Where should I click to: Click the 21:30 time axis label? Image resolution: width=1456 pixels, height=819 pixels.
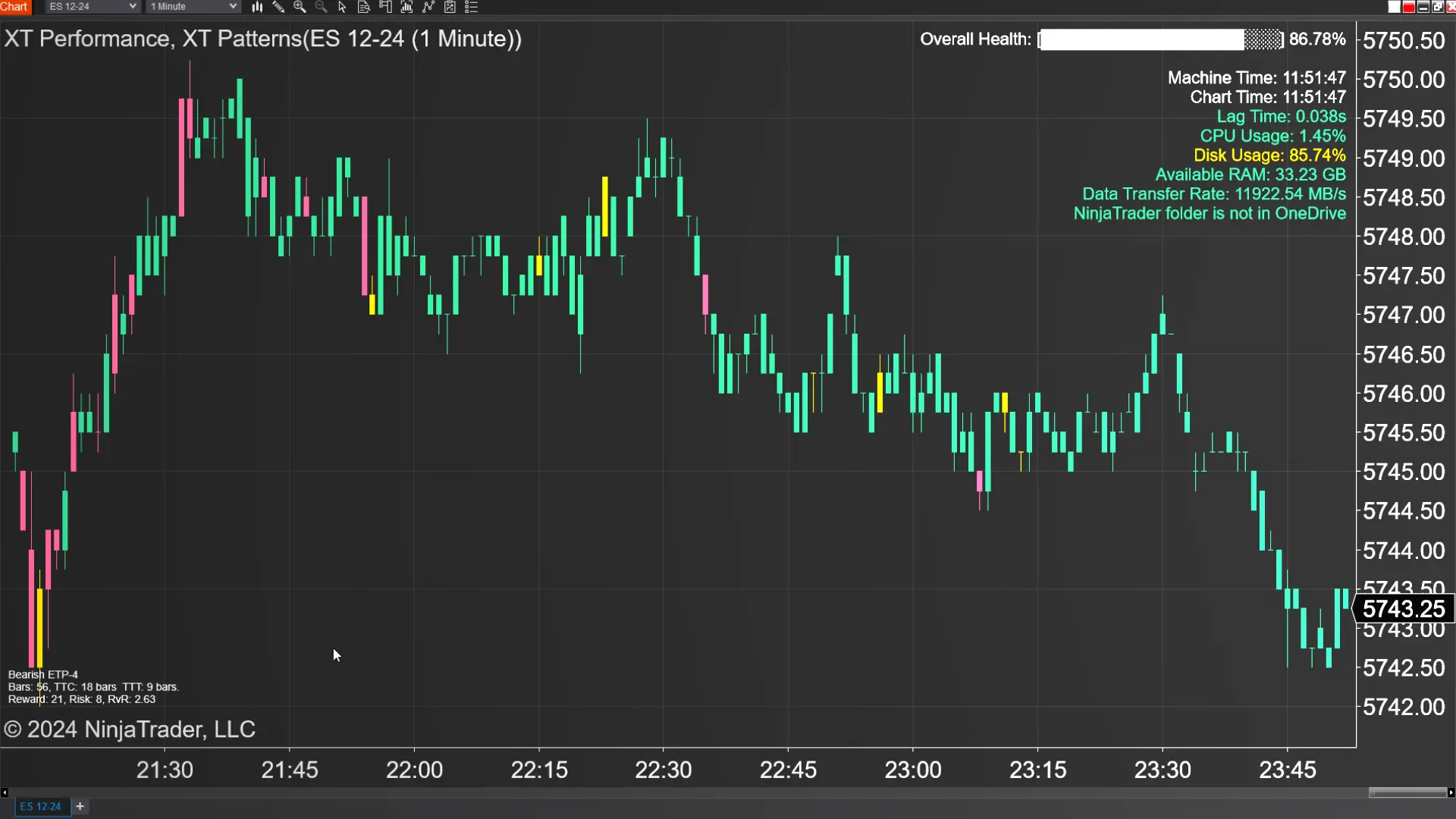click(x=165, y=770)
